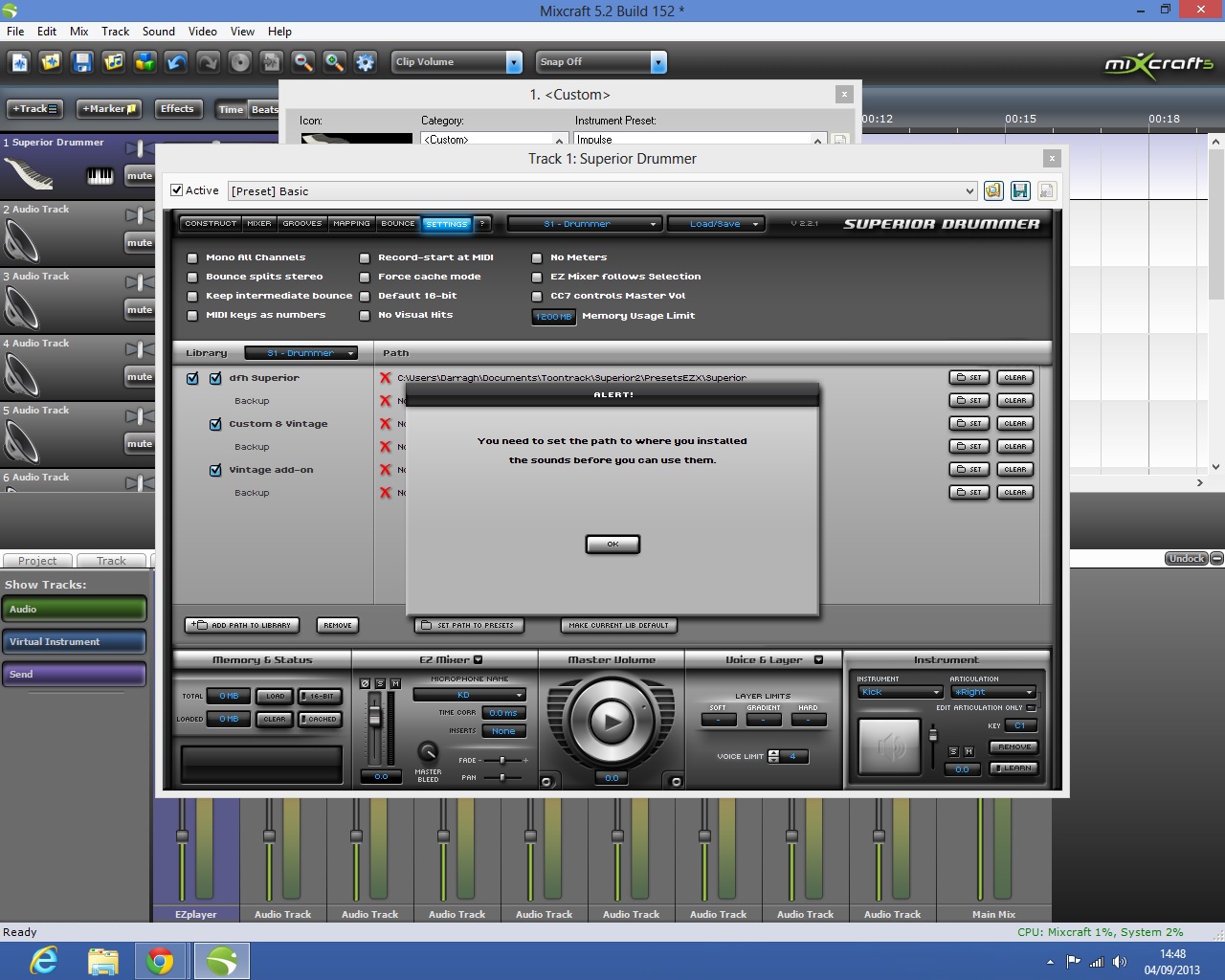
Task: Open the S1 - Drummer dropdown in header
Action: [x=585, y=224]
